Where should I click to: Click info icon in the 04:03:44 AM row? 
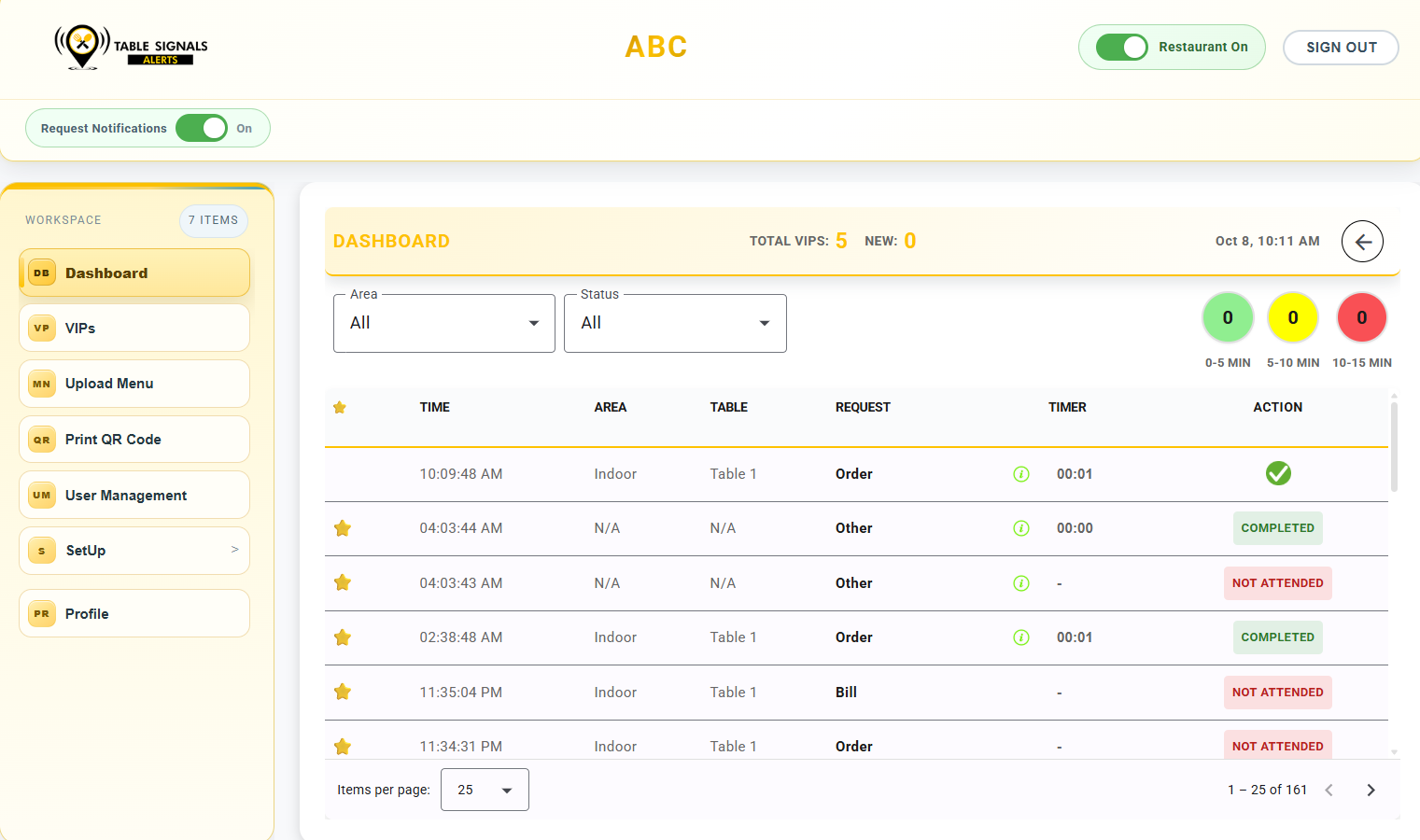tap(1021, 528)
